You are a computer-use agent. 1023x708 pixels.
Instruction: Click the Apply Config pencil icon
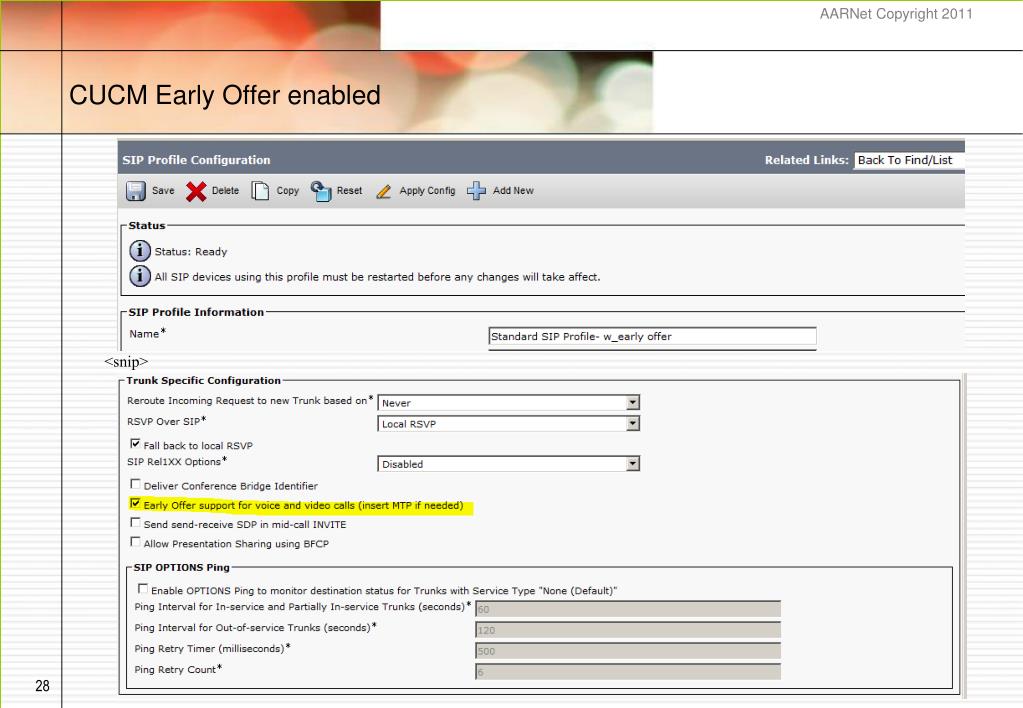pyautogui.click(x=384, y=191)
